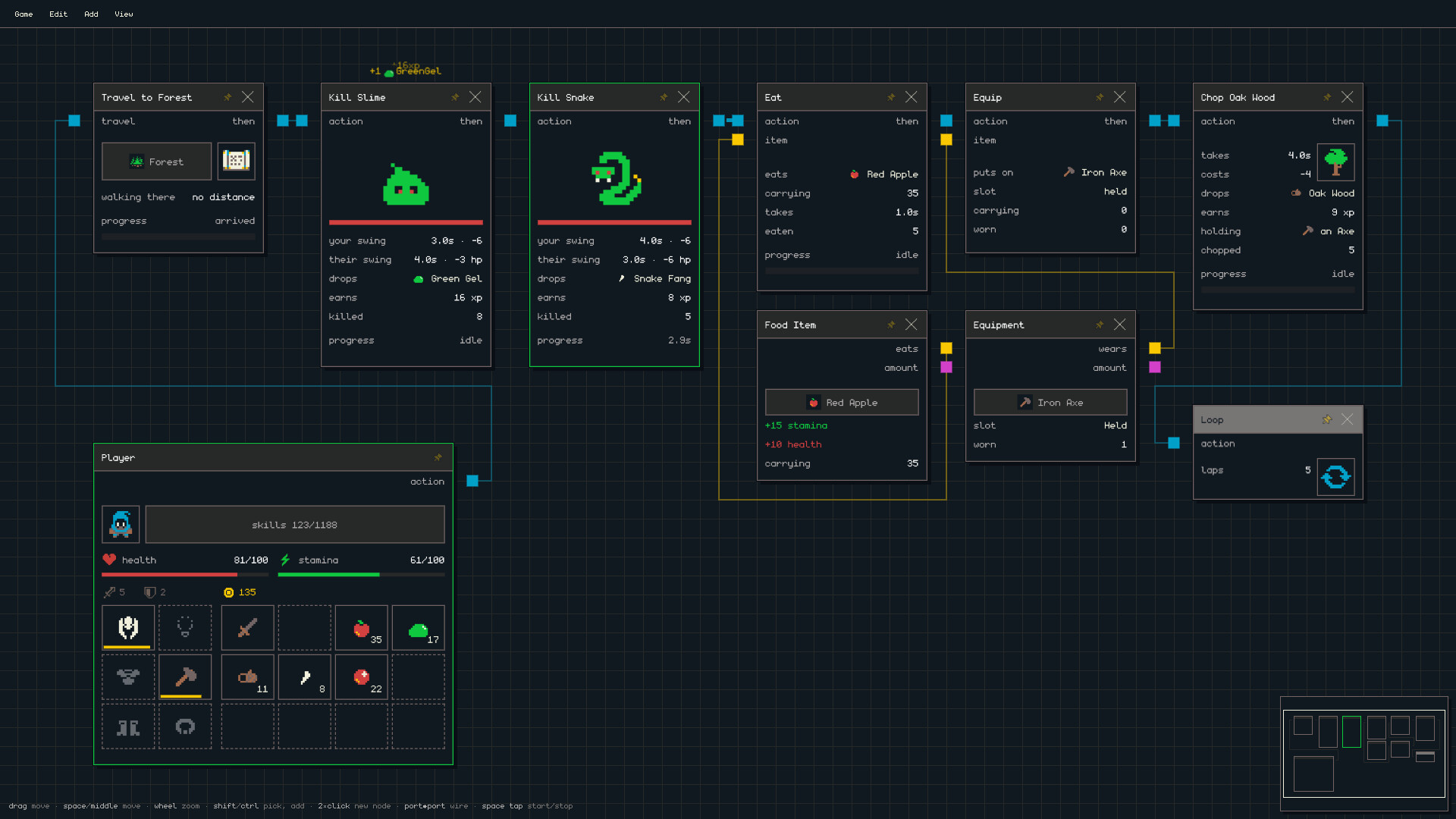This screenshot has height=819, width=1456.
Task: Click the gold coin icon showing 135
Action: click(x=228, y=592)
